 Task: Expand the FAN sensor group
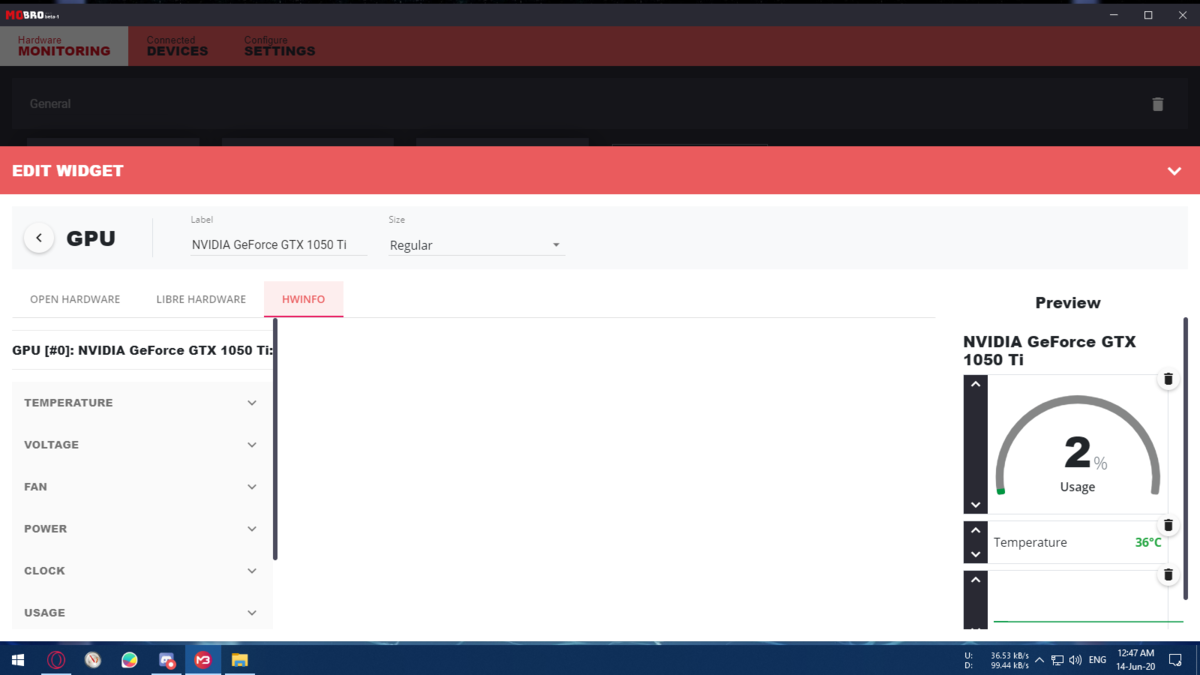tap(141, 487)
